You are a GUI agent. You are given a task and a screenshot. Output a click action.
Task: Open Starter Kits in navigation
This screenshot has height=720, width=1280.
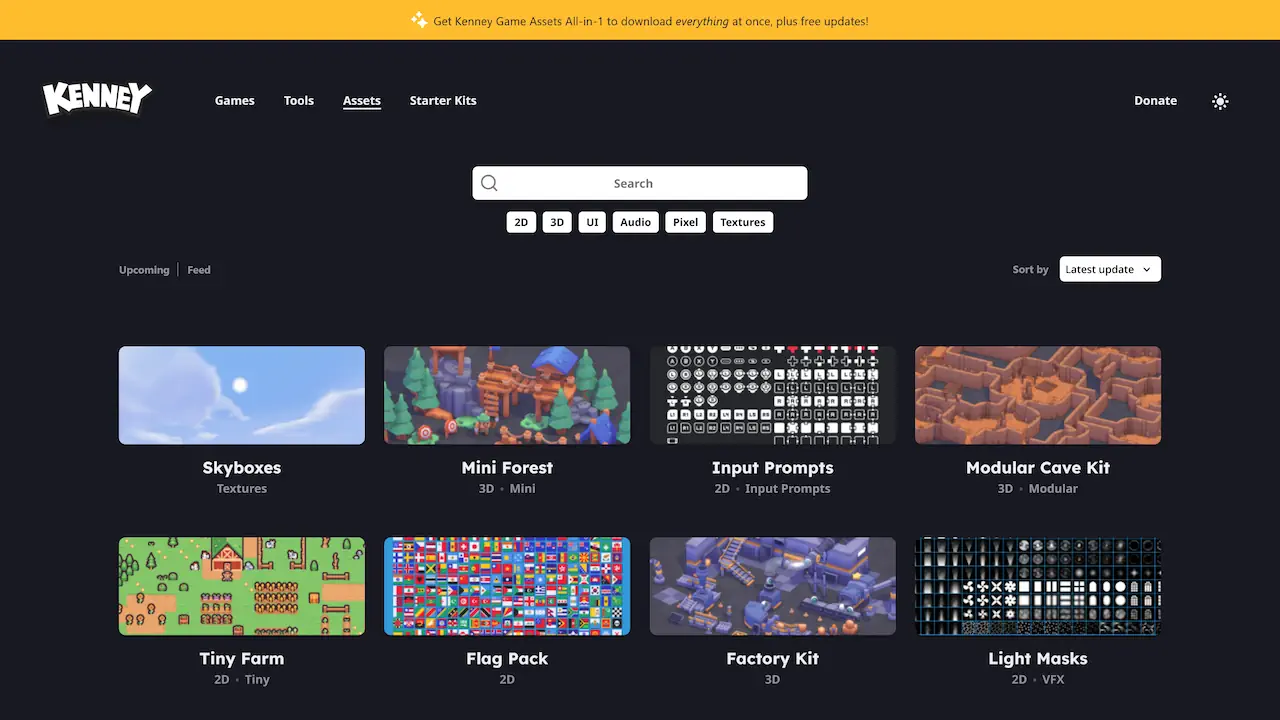[x=443, y=101]
